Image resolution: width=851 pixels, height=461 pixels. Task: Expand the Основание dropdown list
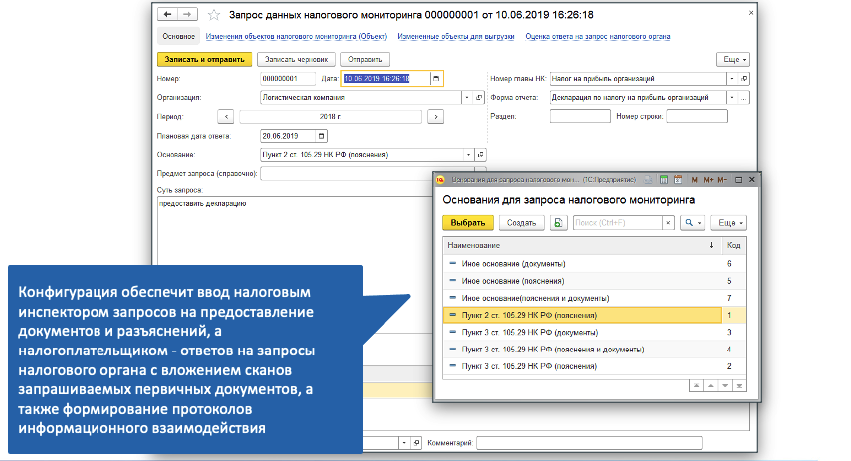point(469,154)
